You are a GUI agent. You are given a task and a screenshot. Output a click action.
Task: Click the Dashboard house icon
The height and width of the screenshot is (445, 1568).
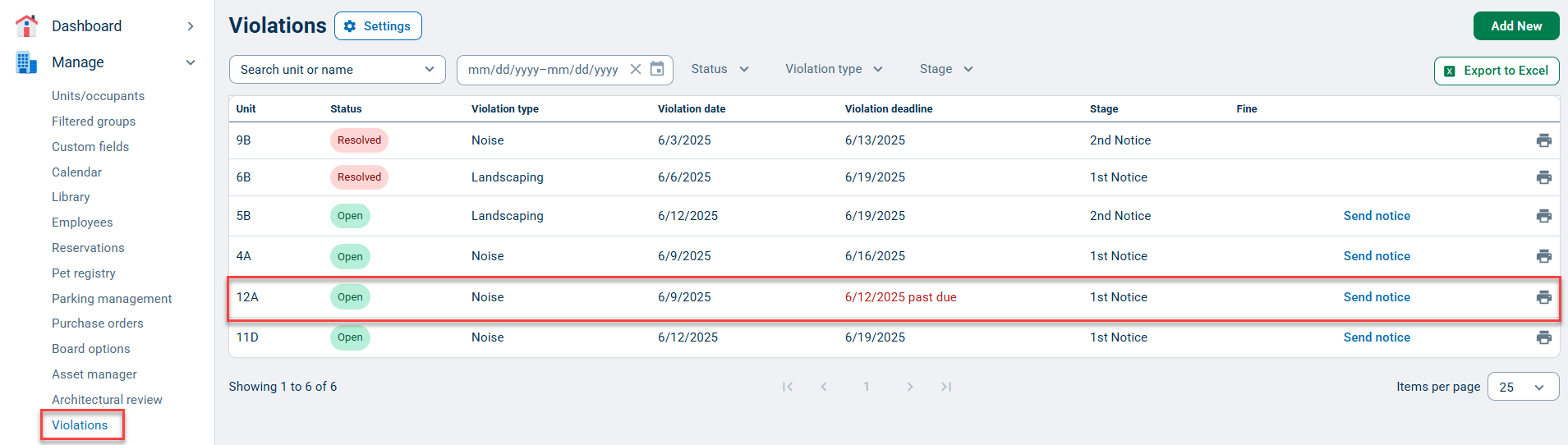click(x=26, y=25)
